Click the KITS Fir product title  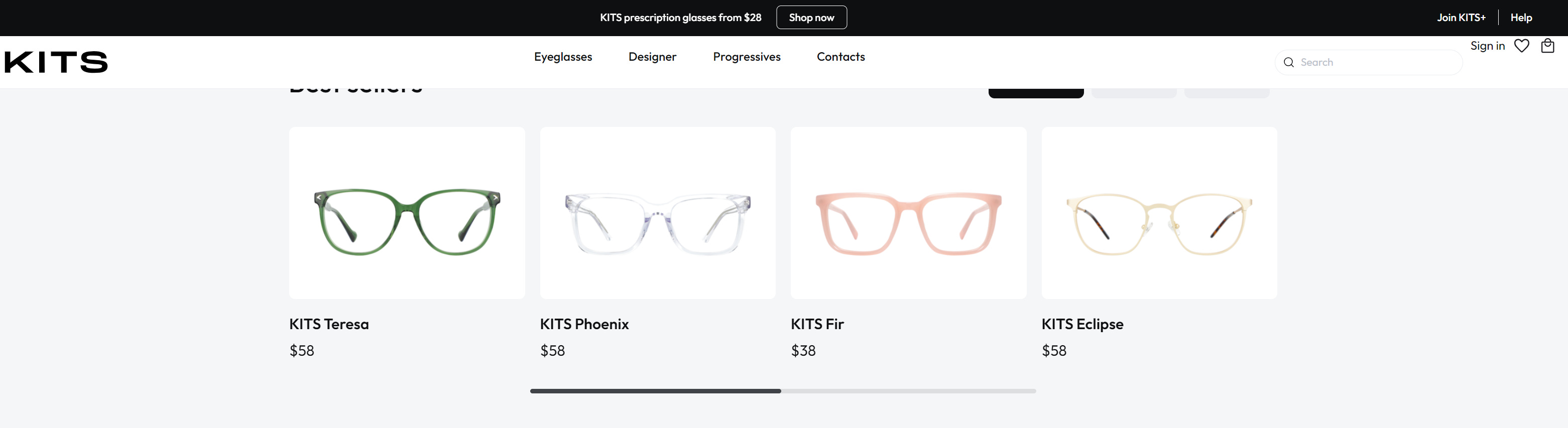[x=817, y=324]
